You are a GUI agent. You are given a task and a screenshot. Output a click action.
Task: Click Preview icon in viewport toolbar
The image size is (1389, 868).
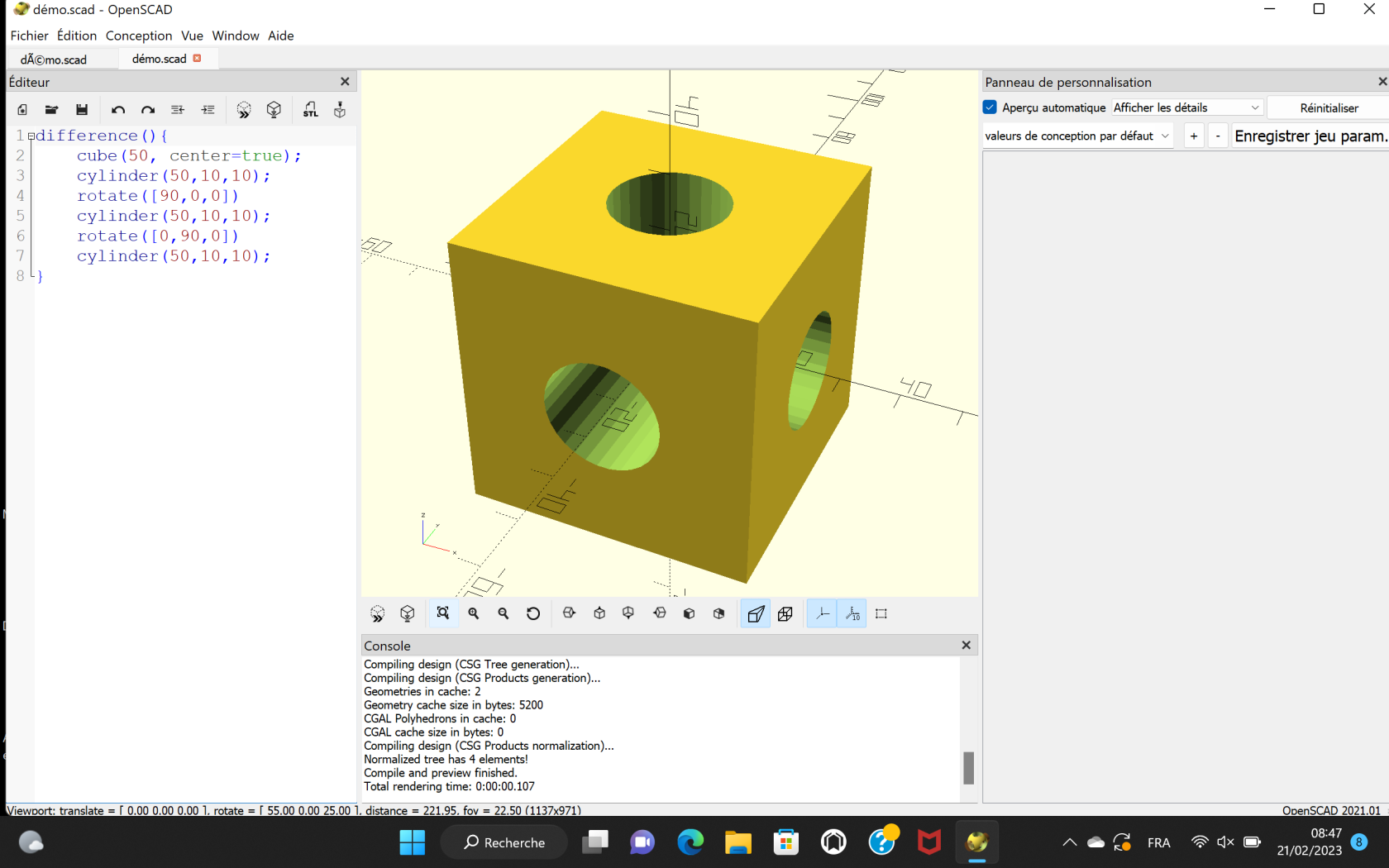(x=378, y=613)
